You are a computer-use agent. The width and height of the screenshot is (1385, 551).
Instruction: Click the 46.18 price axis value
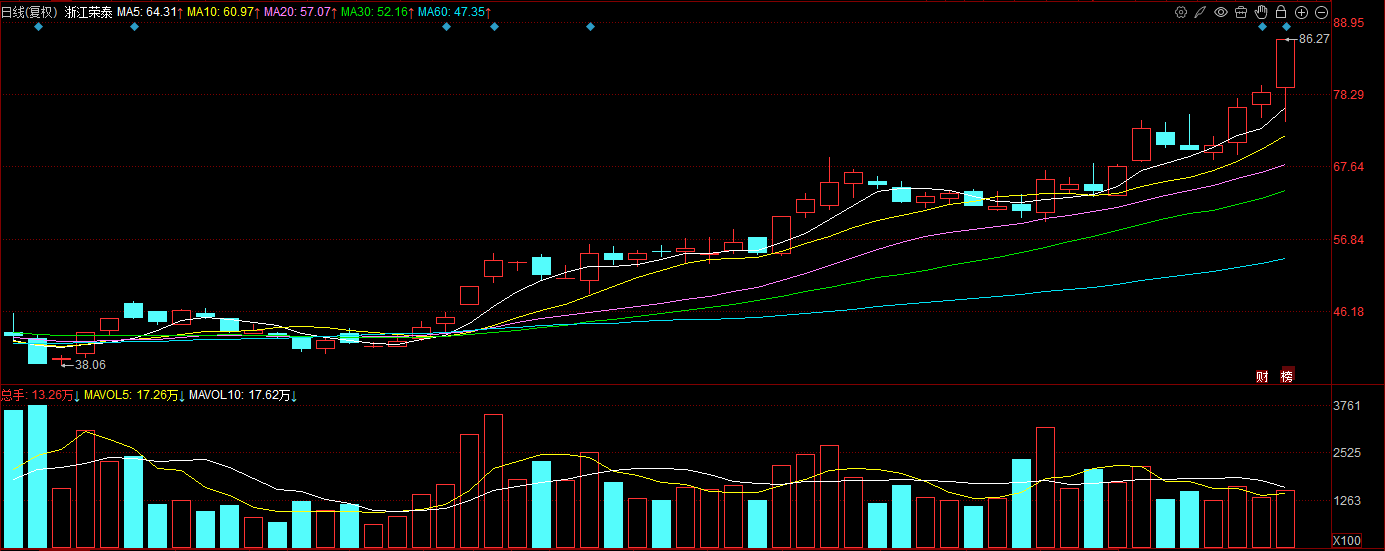[x=1349, y=312]
